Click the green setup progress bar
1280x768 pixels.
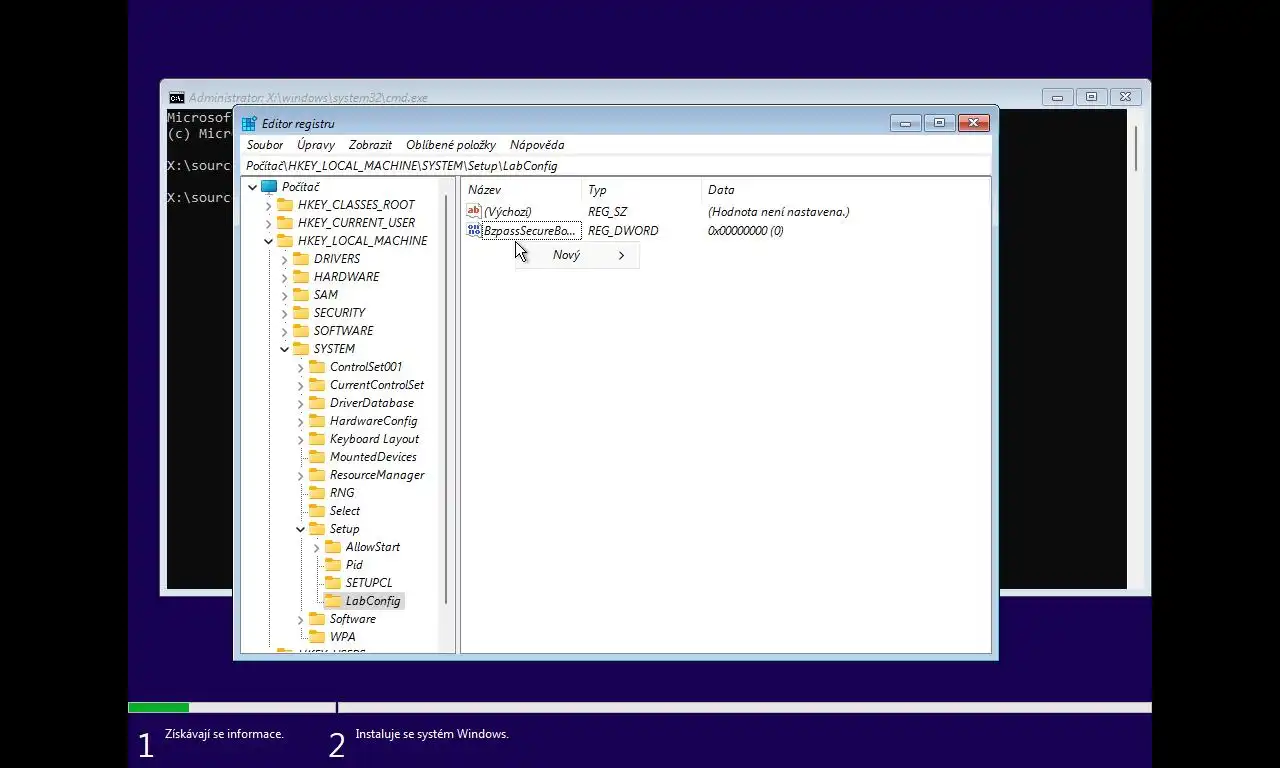click(x=159, y=708)
